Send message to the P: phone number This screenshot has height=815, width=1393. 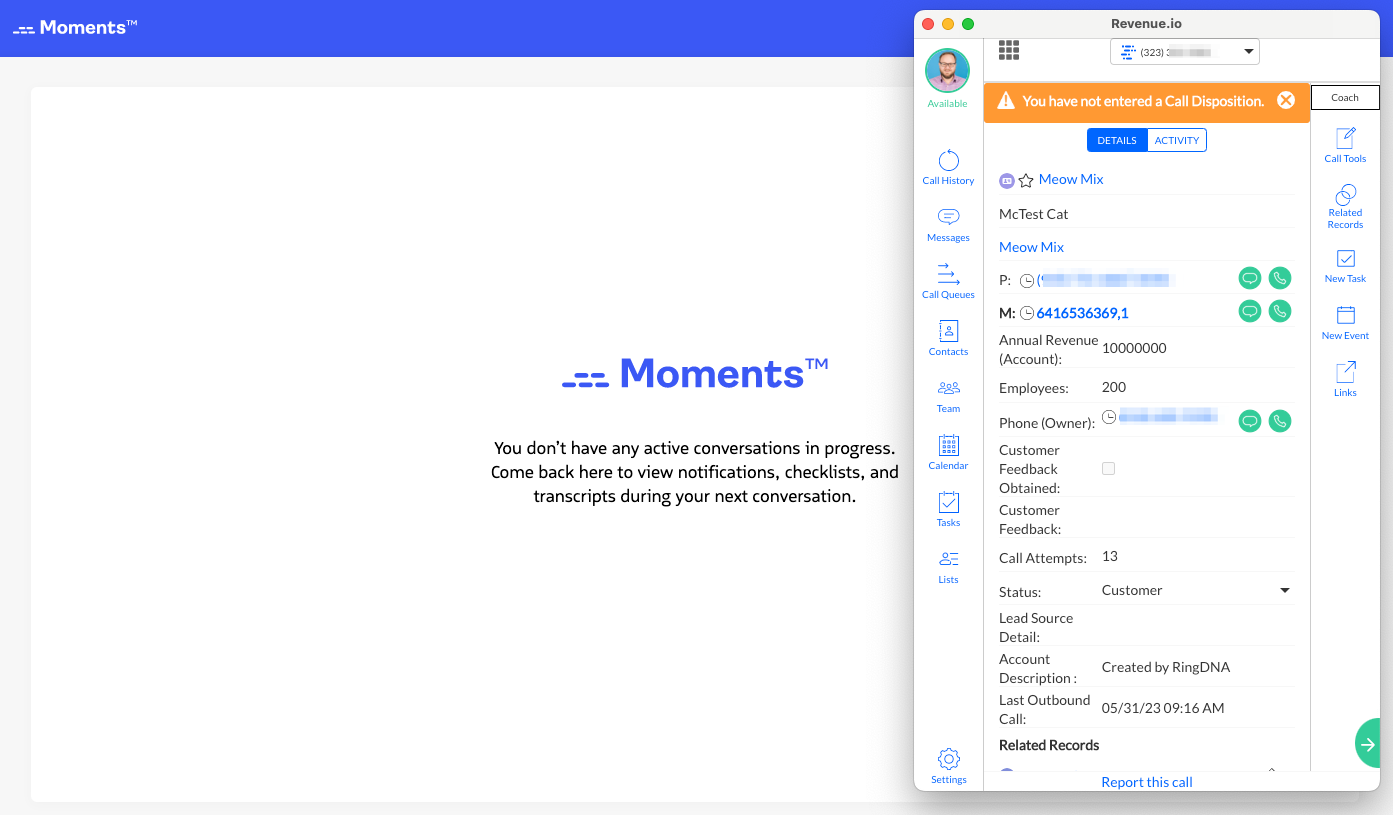coord(1249,278)
